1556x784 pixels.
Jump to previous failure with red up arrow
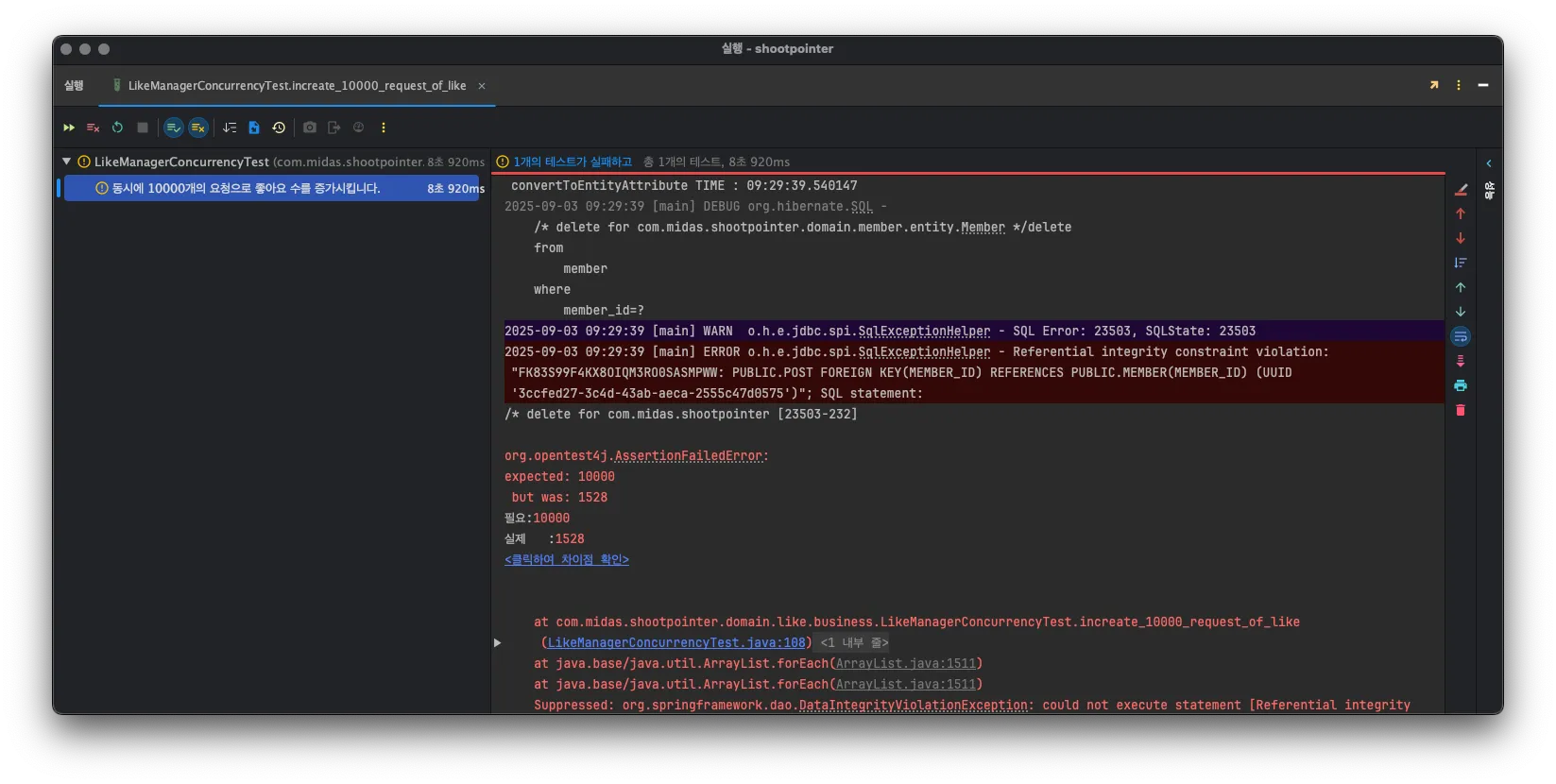point(1461,213)
